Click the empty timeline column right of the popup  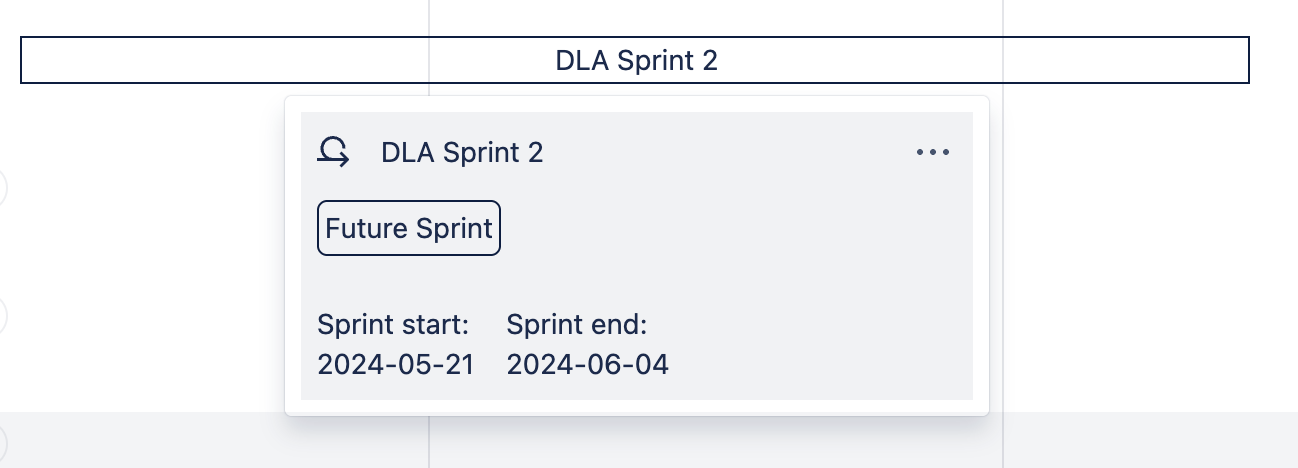[x=1140, y=250]
